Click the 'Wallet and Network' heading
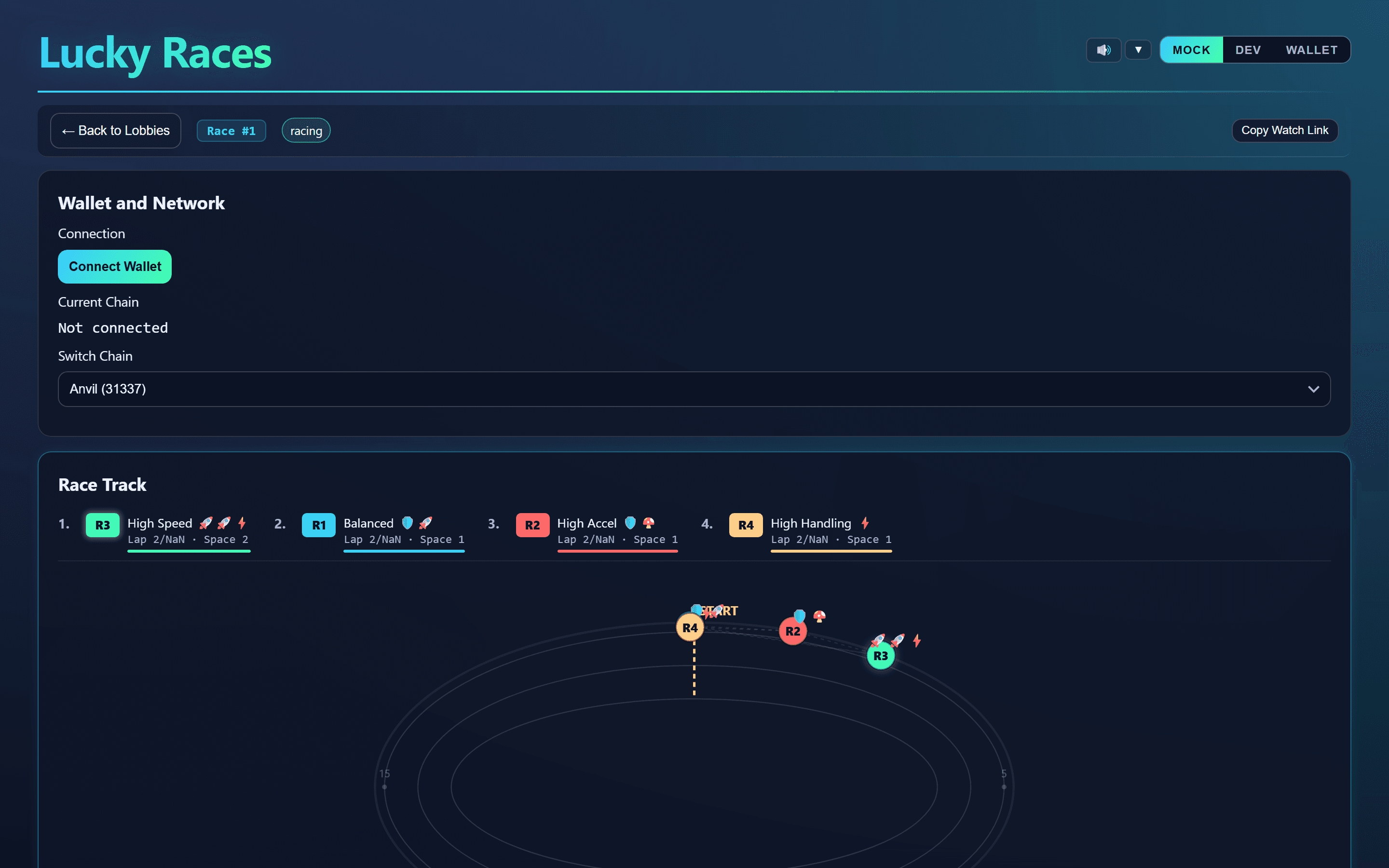Viewport: 1389px width, 868px height. click(x=141, y=203)
